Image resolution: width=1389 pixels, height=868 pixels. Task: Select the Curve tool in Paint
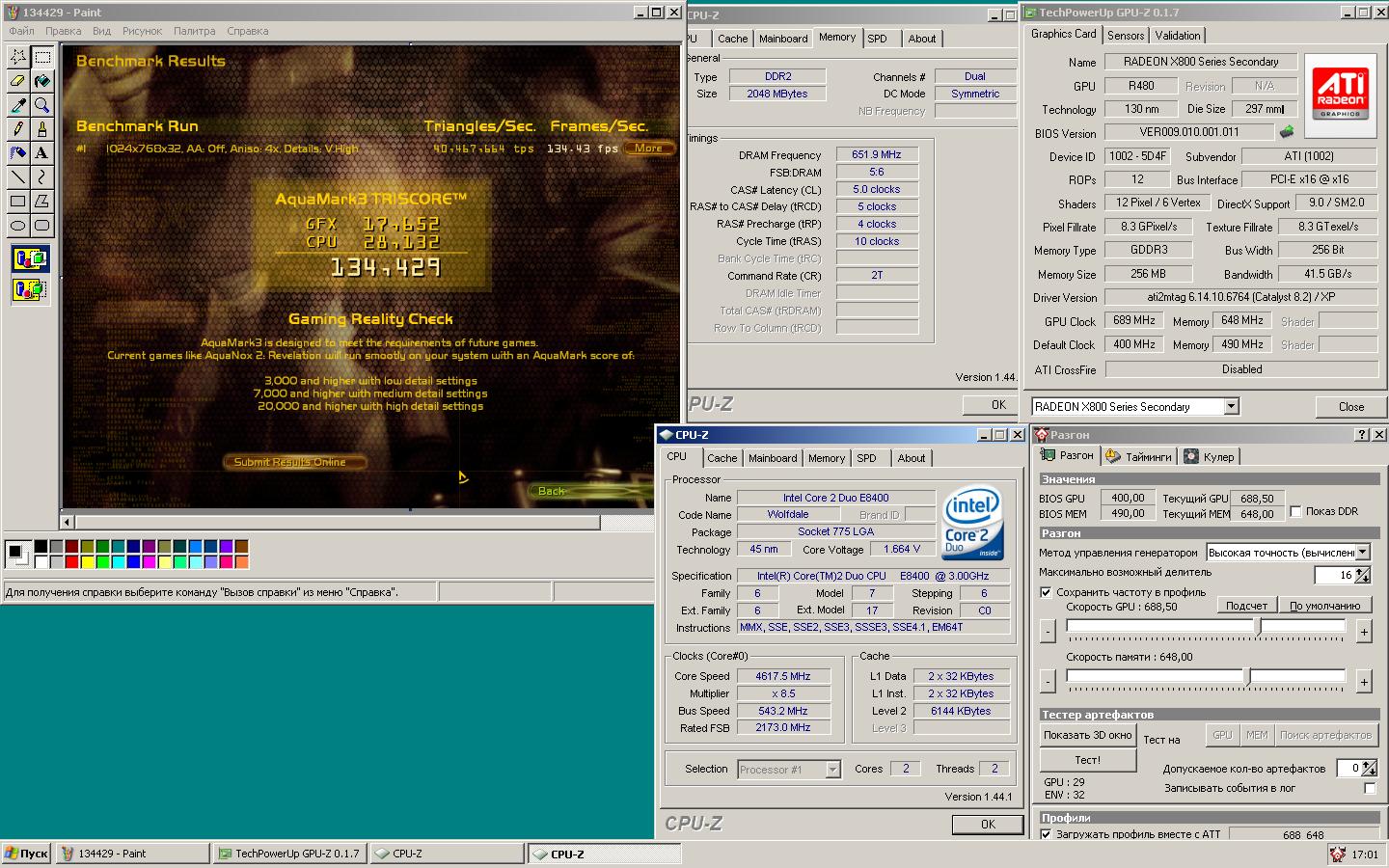coord(42,176)
